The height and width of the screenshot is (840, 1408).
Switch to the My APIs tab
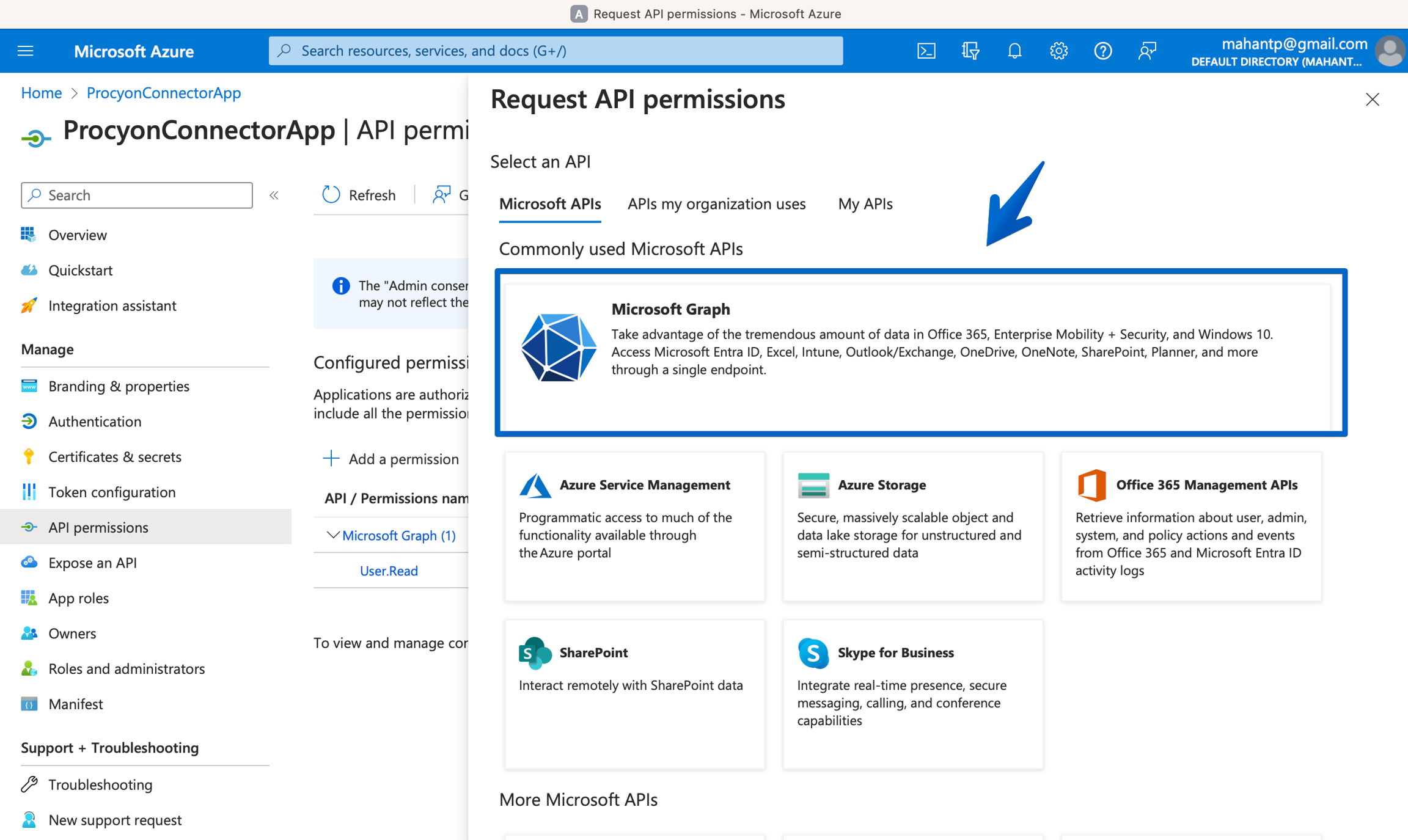865,204
